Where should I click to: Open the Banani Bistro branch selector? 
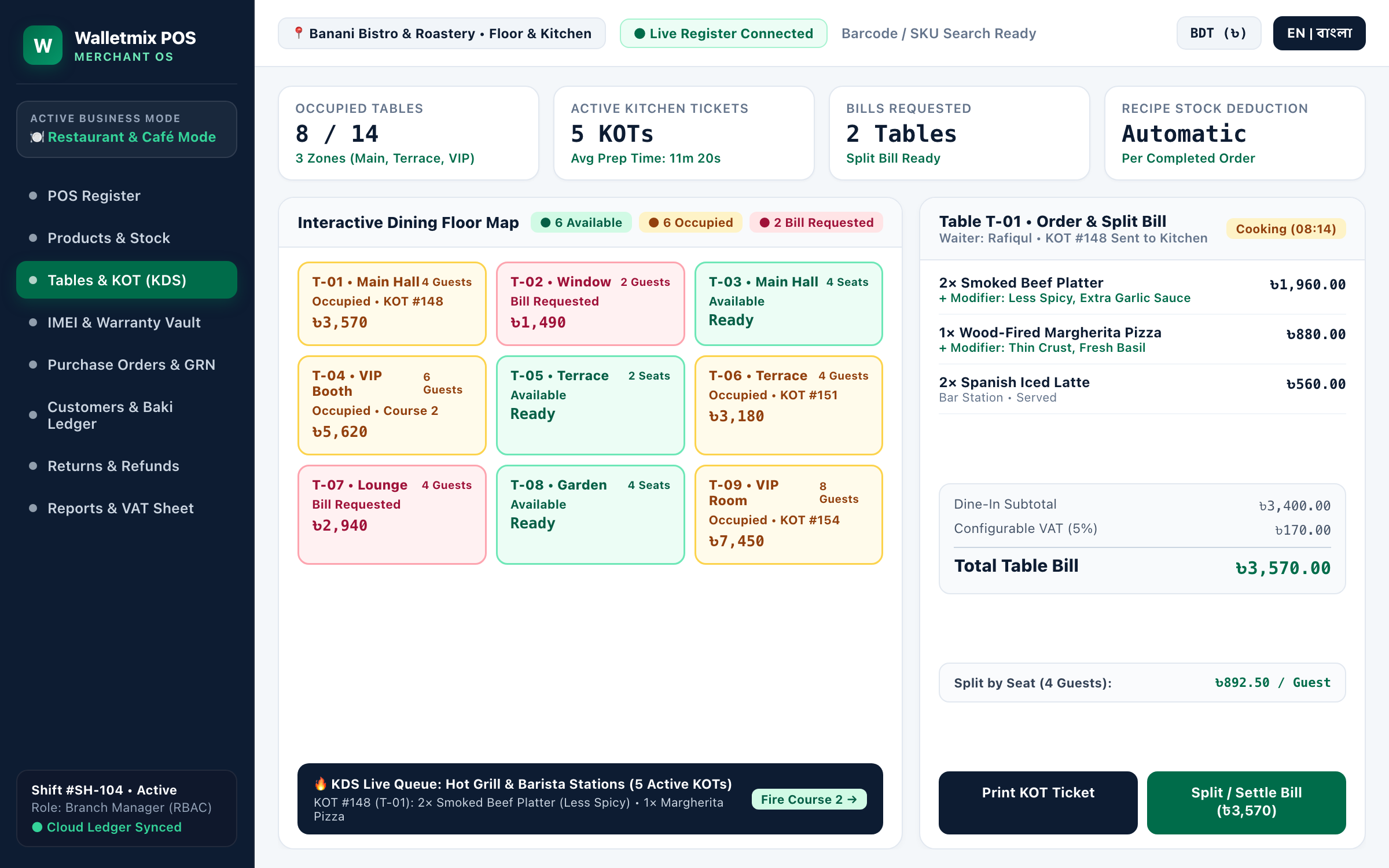click(442, 34)
